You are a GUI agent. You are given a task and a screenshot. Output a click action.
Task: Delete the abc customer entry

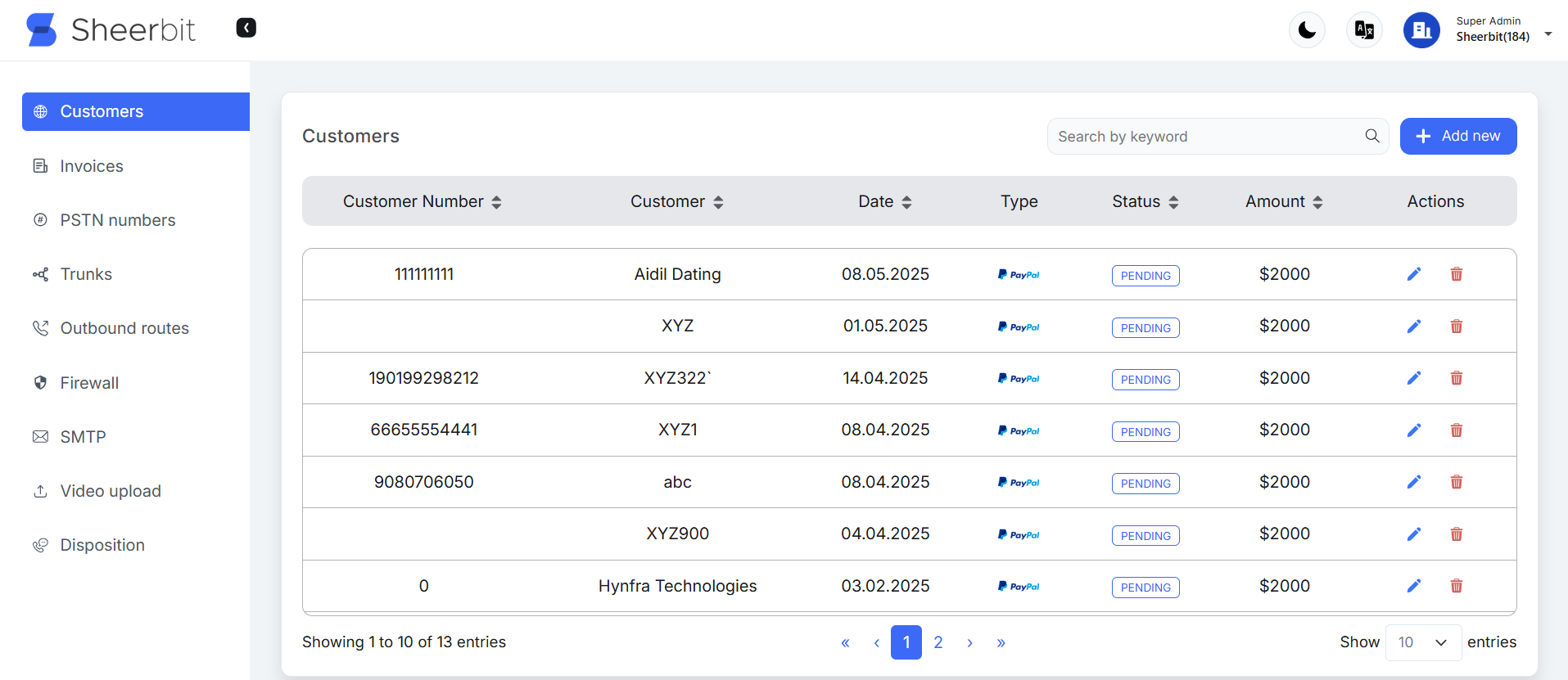pyautogui.click(x=1456, y=482)
